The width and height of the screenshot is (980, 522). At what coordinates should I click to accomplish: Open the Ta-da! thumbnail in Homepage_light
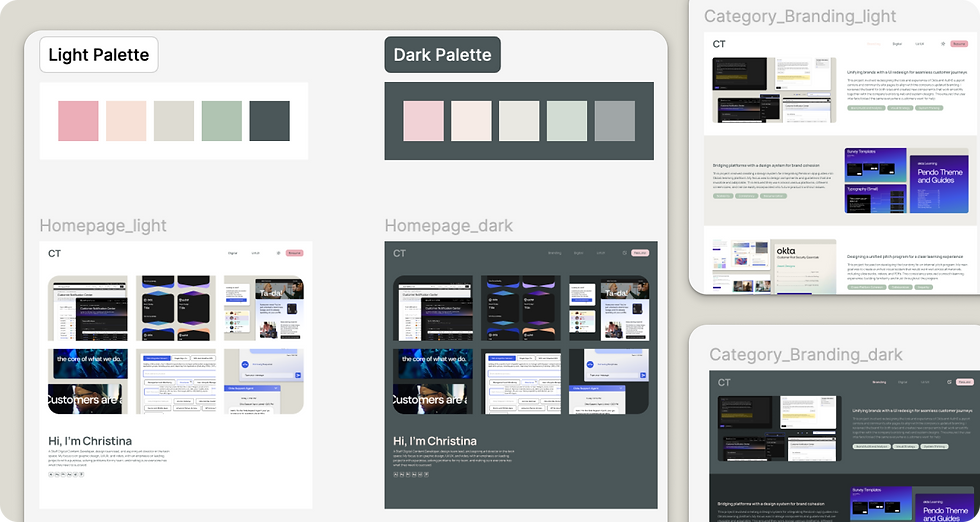click(264, 308)
